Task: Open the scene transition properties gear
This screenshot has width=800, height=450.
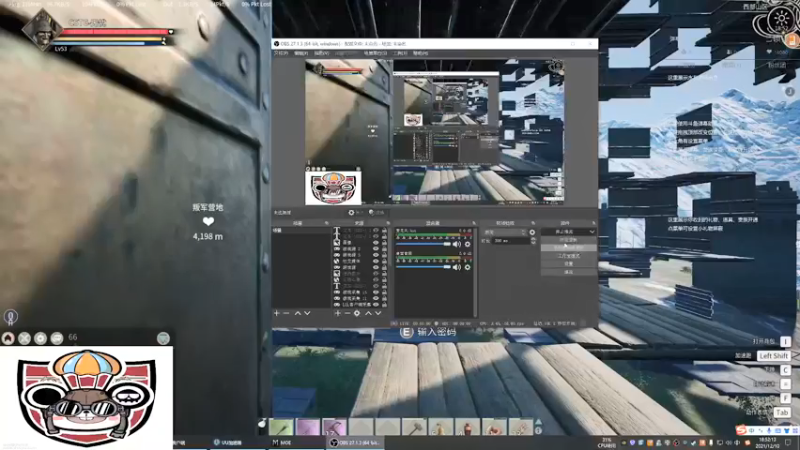Action: point(532,232)
